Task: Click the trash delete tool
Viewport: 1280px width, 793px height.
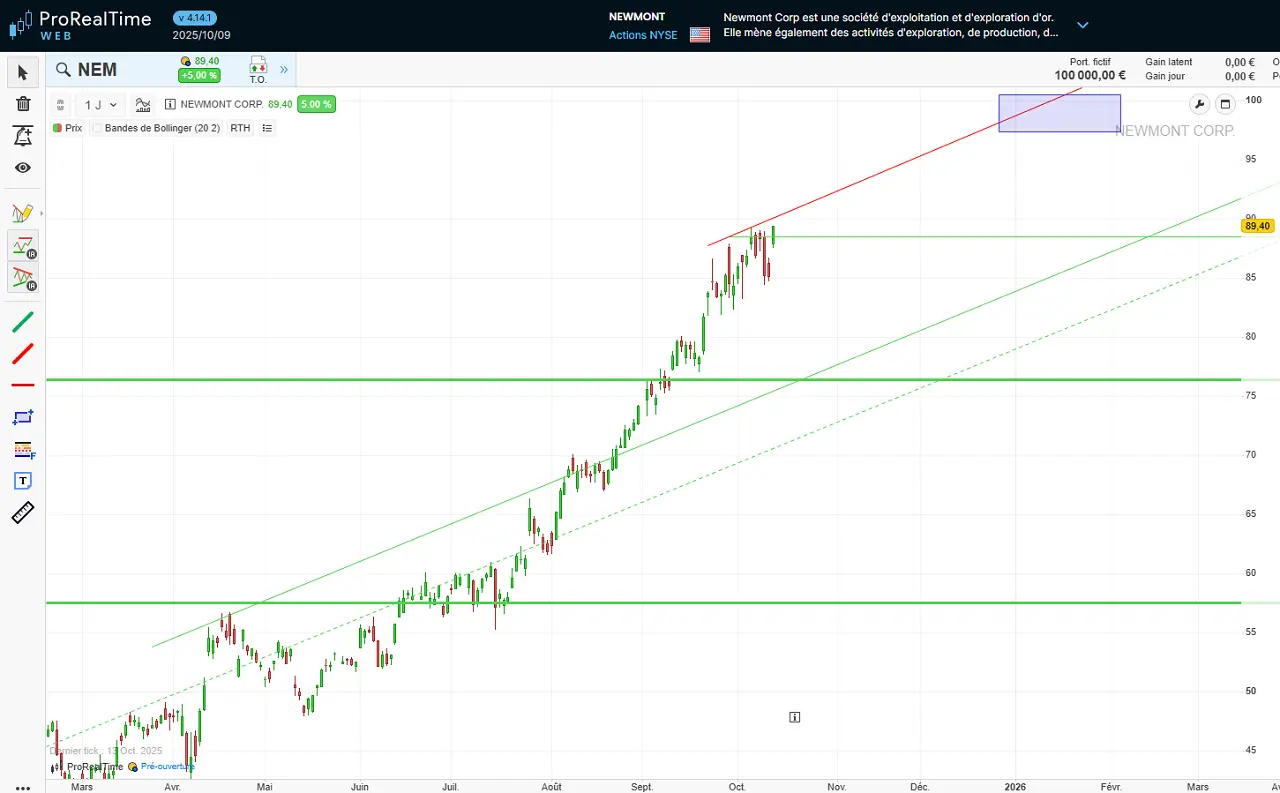Action: [23, 104]
